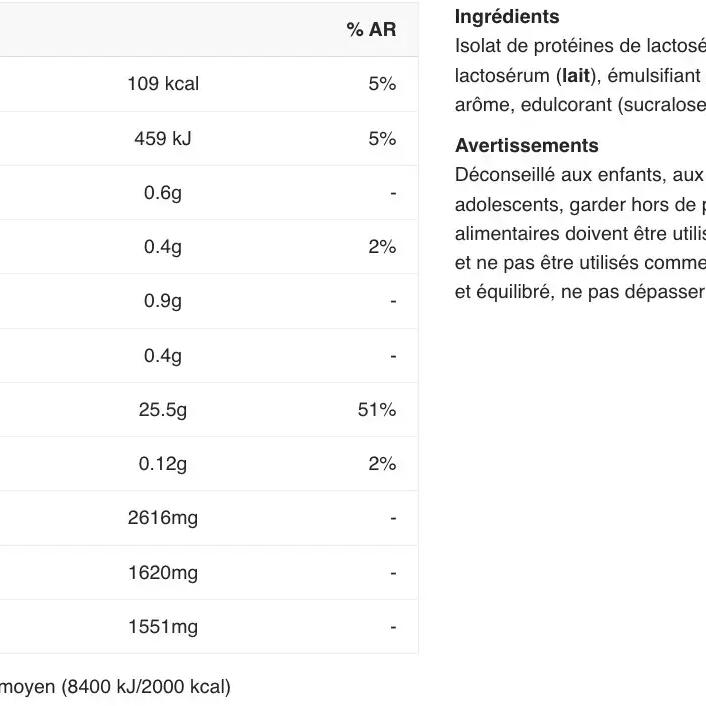
Task: Click the 5% beside 109 kcal
Action: (382, 84)
